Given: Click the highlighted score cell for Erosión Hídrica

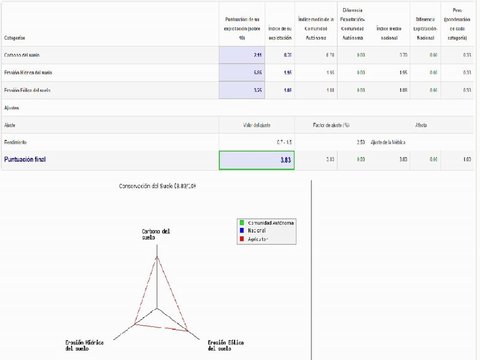Looking at the screenshot, I should pyautogui.click(x=242, y=72).
